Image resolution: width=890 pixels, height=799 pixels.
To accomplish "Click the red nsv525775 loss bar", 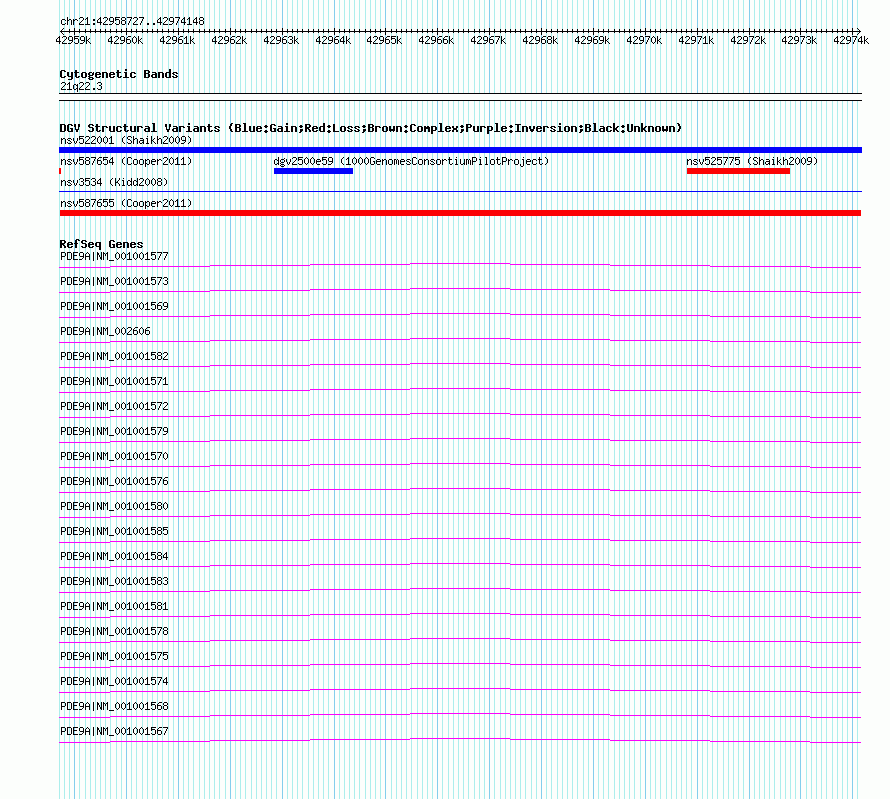I will [x=738, y=171].
